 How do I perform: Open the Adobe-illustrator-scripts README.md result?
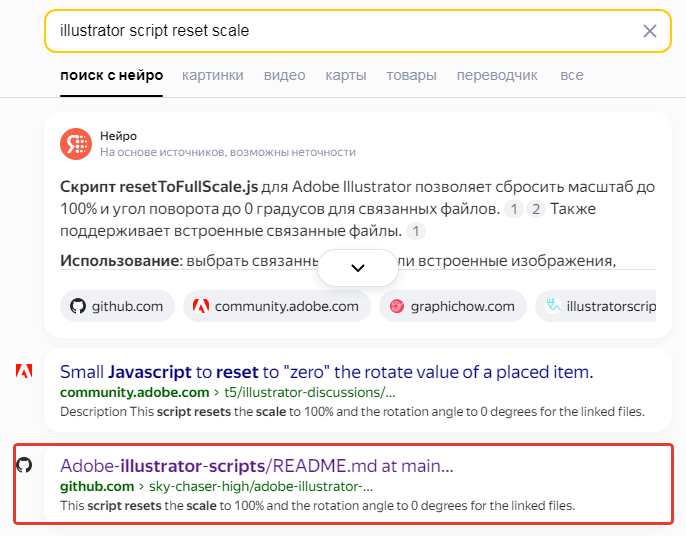pos(257,465)
